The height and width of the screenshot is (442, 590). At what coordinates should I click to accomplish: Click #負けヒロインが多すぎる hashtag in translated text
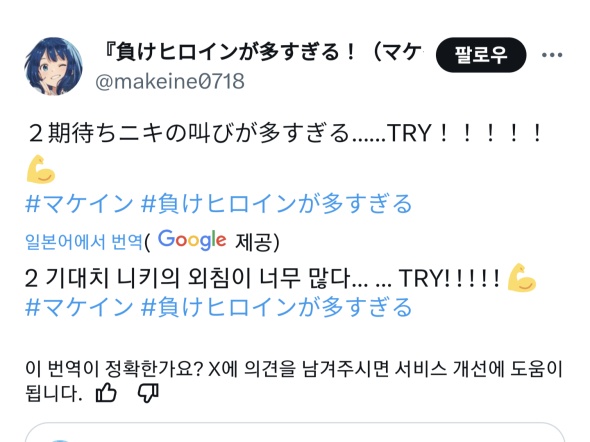click(277, 307)
